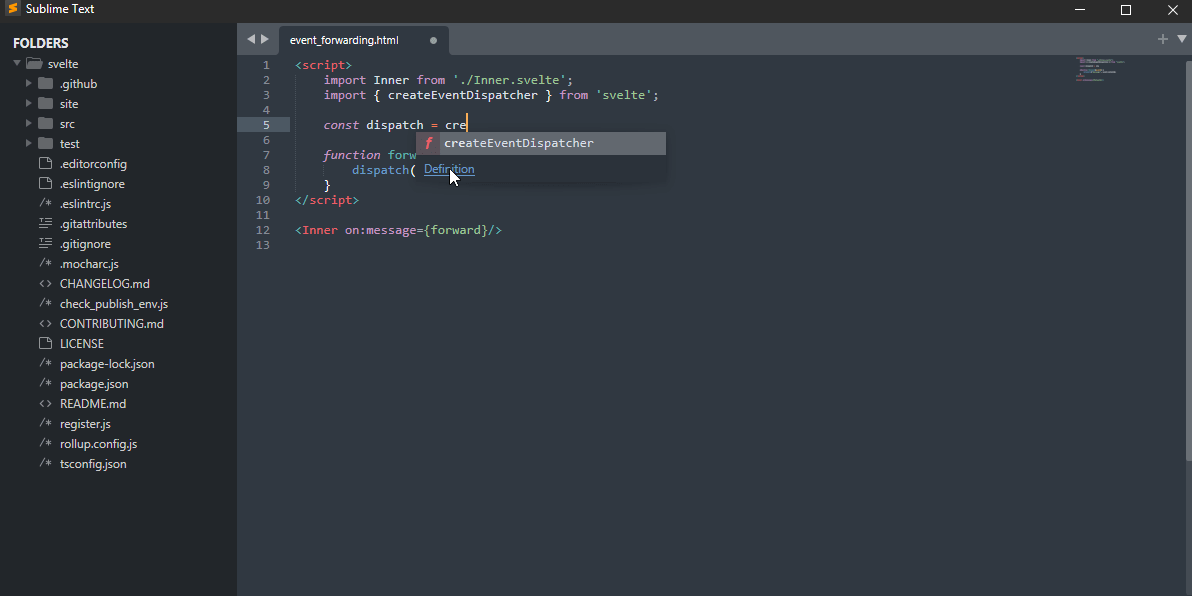Expand the test folder
Screen dimensions: 1192x596
[x=29, y=143]
